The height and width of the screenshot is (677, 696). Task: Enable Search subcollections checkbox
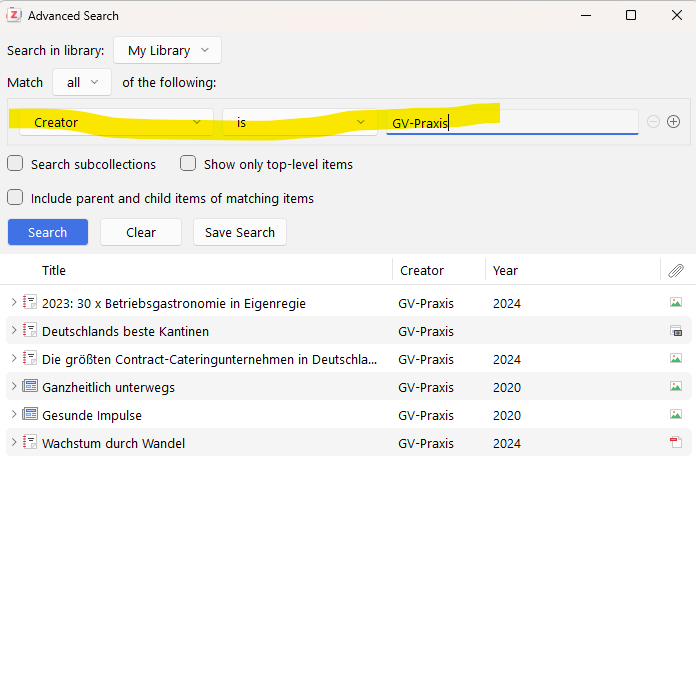15,163
